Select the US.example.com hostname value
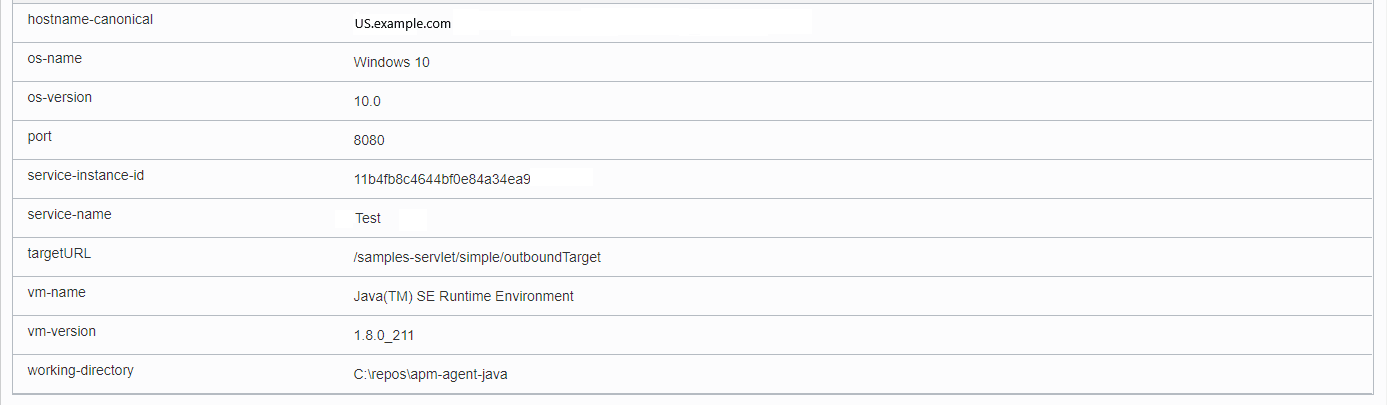The width and height of the screenshot is (1387, 405). [x=402, y=24]
